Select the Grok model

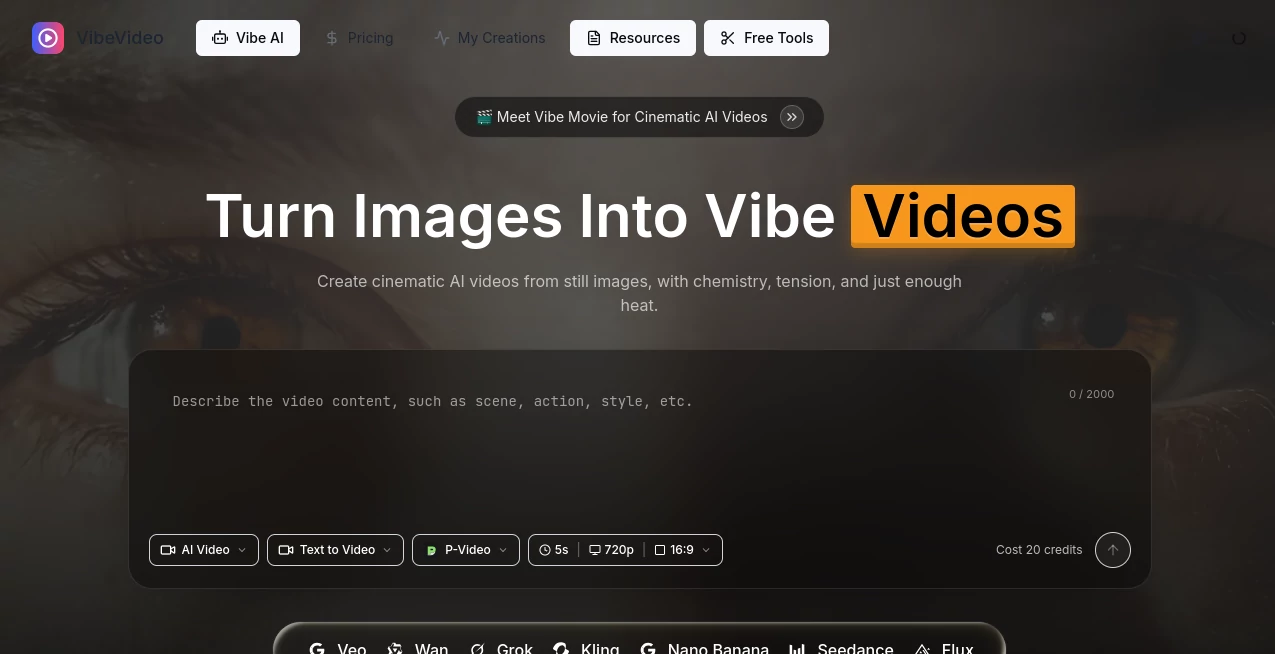tap(501, 647)
